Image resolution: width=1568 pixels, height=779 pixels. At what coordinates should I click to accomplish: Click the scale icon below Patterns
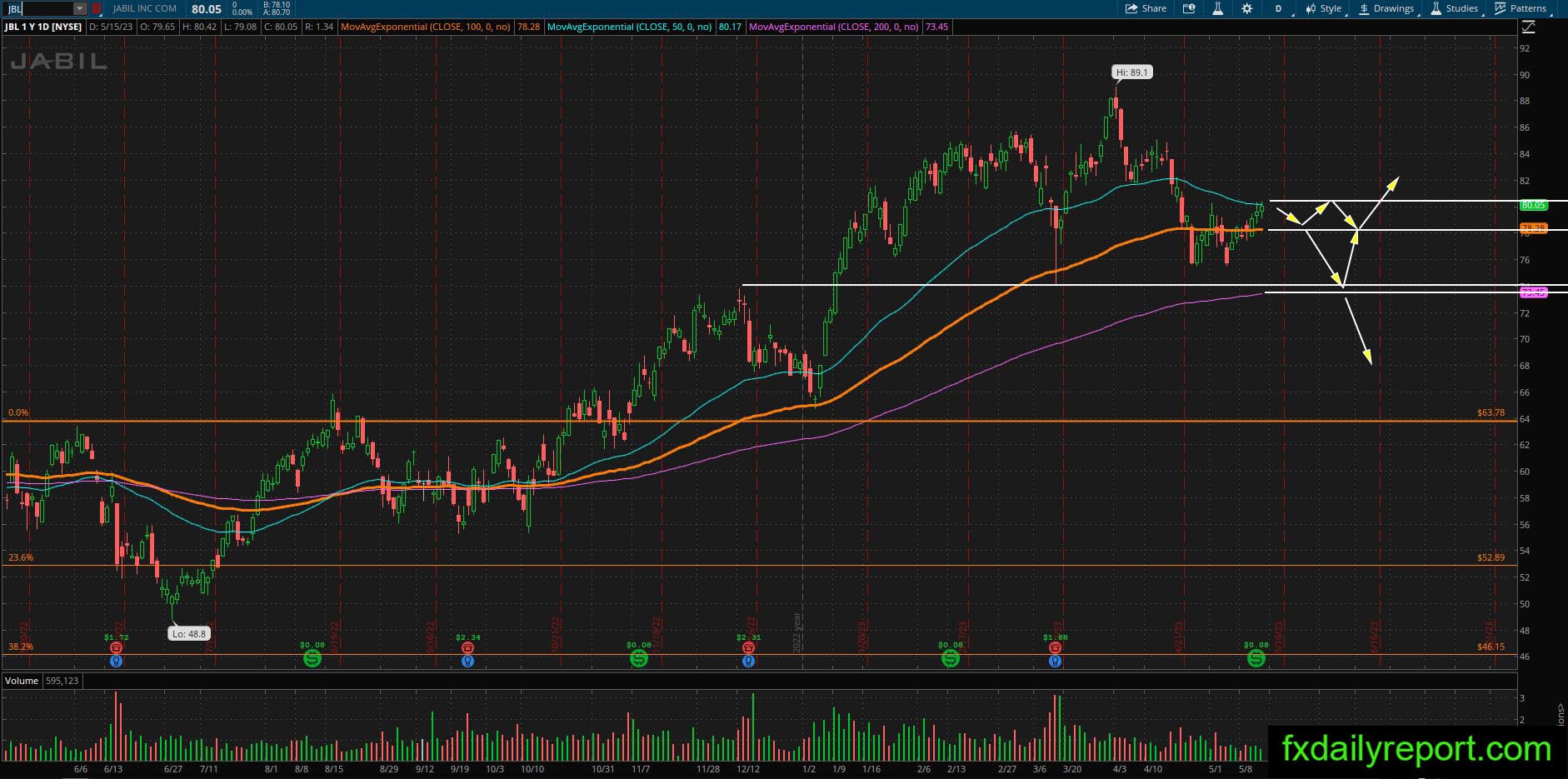click(1528, 27)
